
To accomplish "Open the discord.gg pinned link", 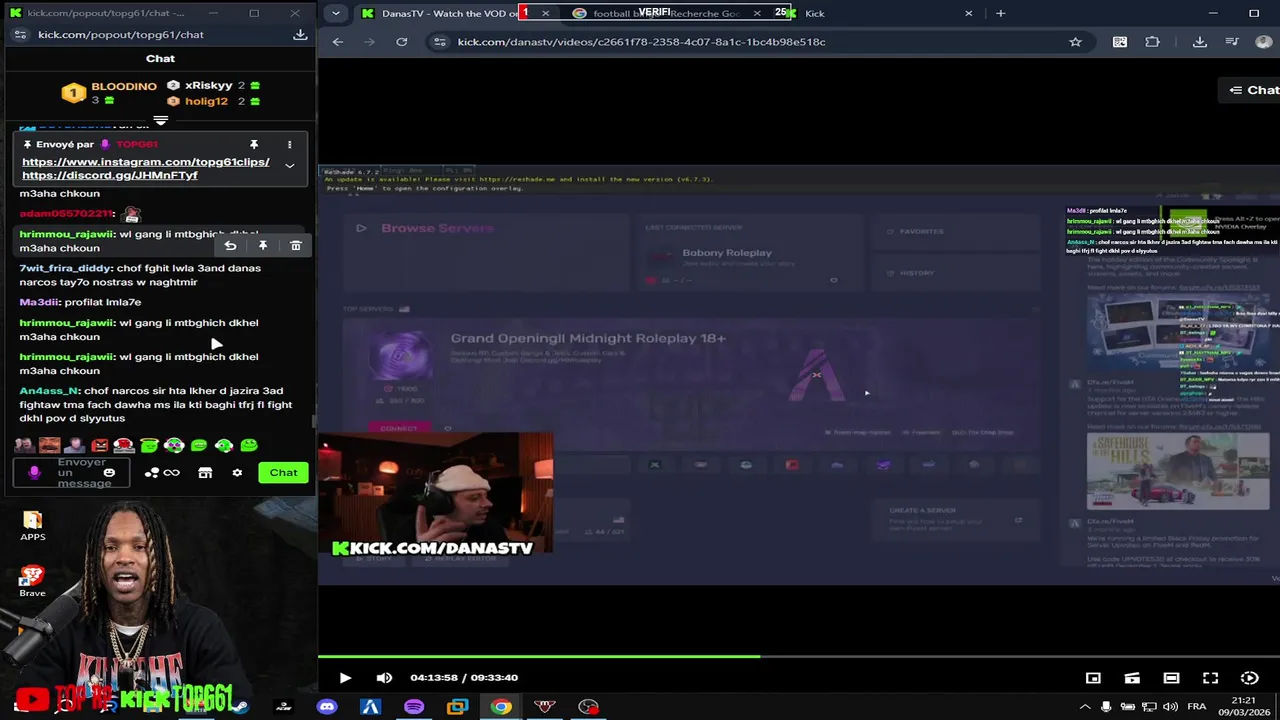I will (110, 175).
